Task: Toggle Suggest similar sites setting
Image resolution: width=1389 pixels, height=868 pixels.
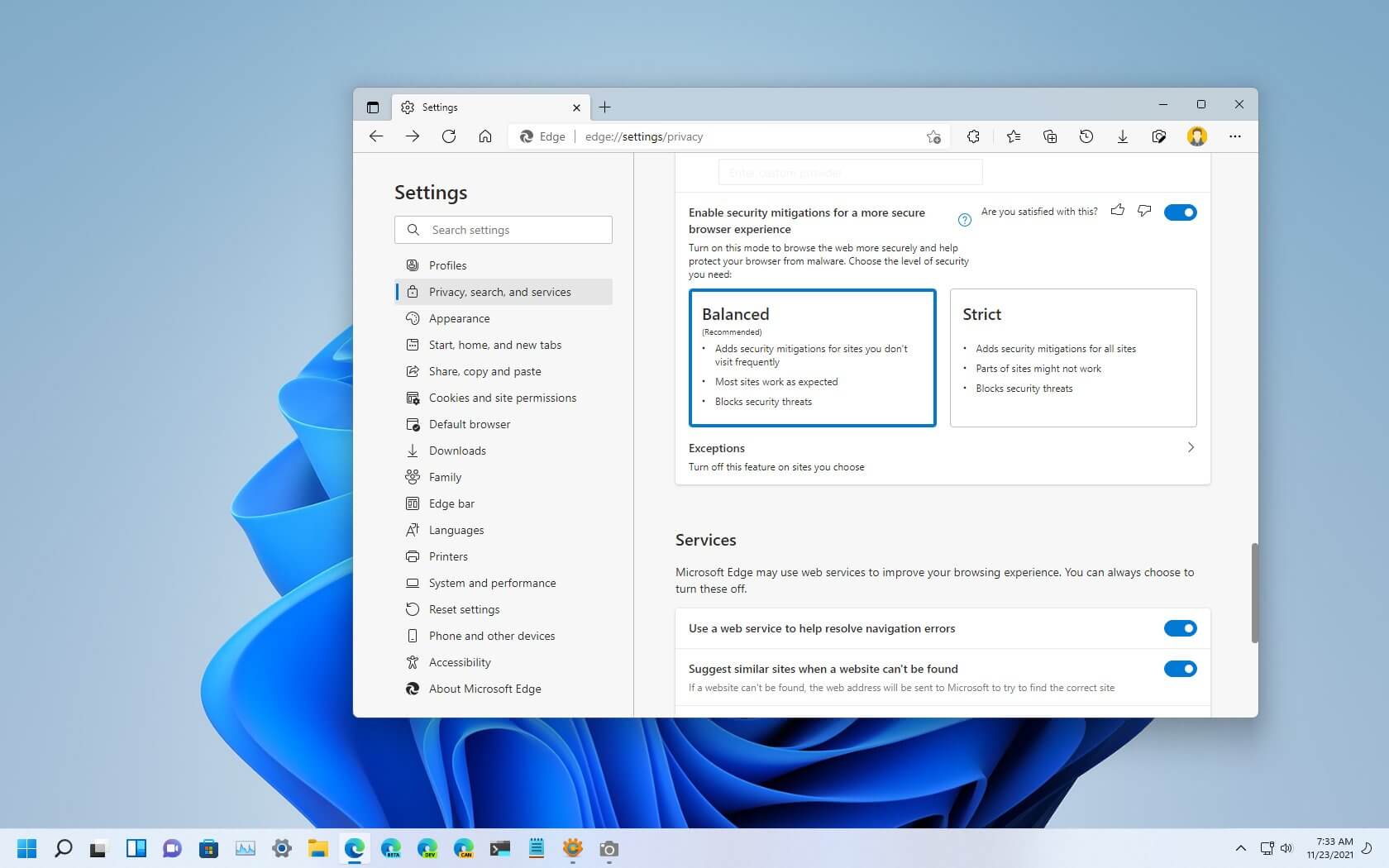Action: pyautogui.click(x=1181, y=669)
